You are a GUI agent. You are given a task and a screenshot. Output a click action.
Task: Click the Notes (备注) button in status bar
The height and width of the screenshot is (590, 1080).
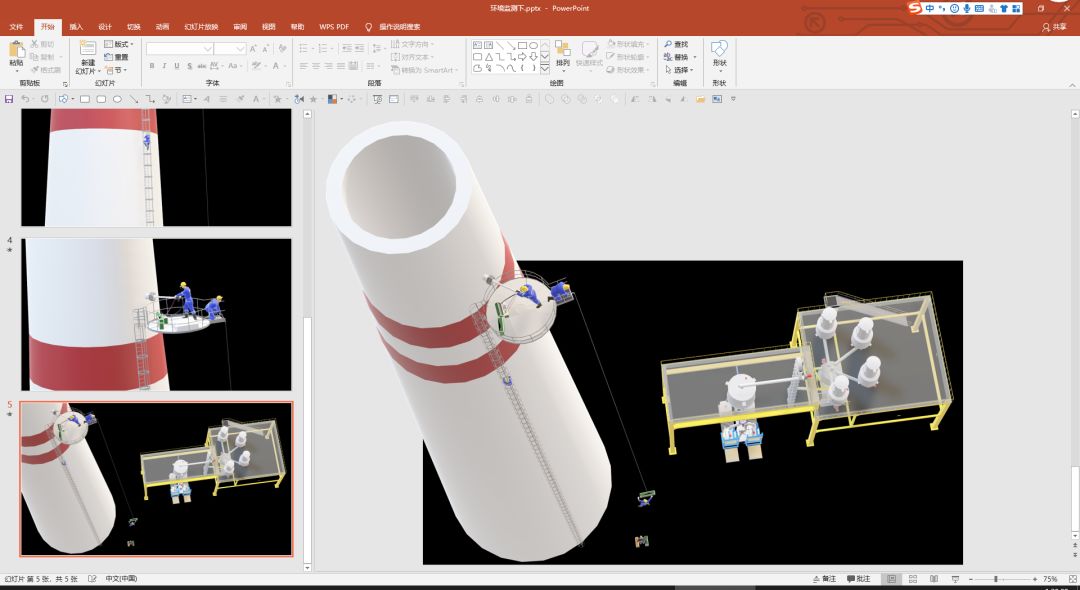pos(824,579)
